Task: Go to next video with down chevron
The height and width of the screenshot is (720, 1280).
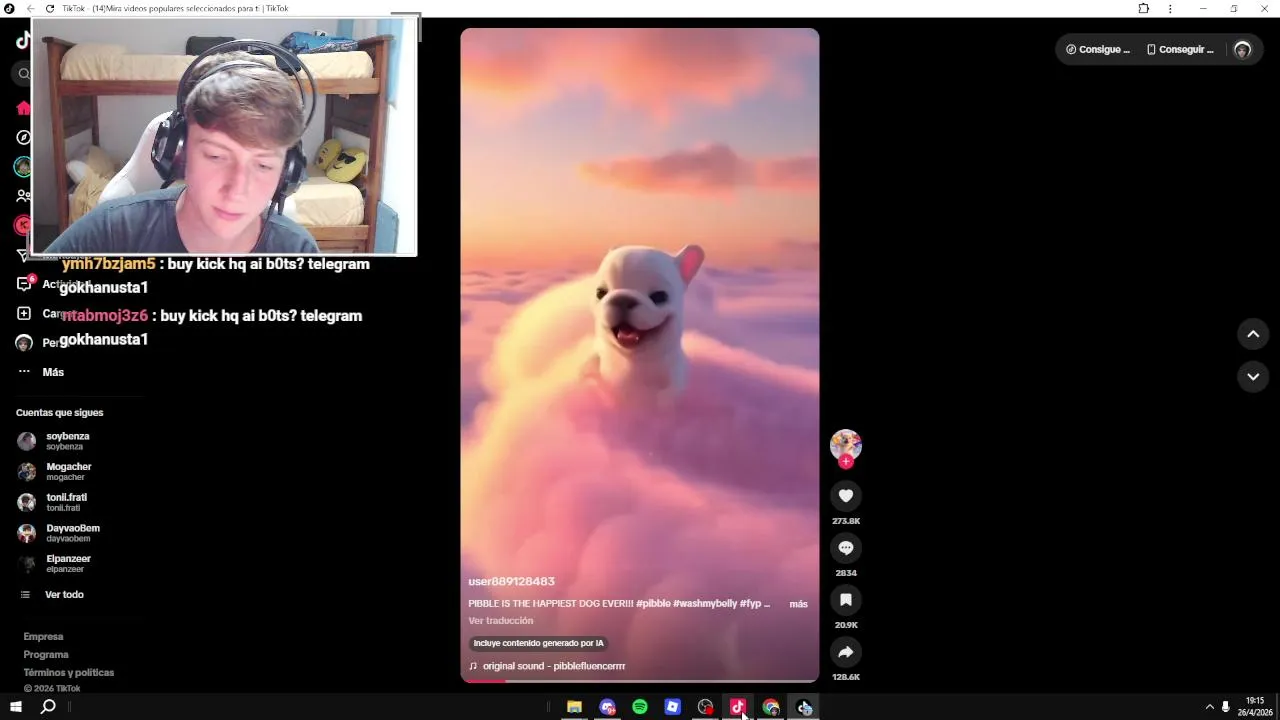Action: pos(1253,376)
